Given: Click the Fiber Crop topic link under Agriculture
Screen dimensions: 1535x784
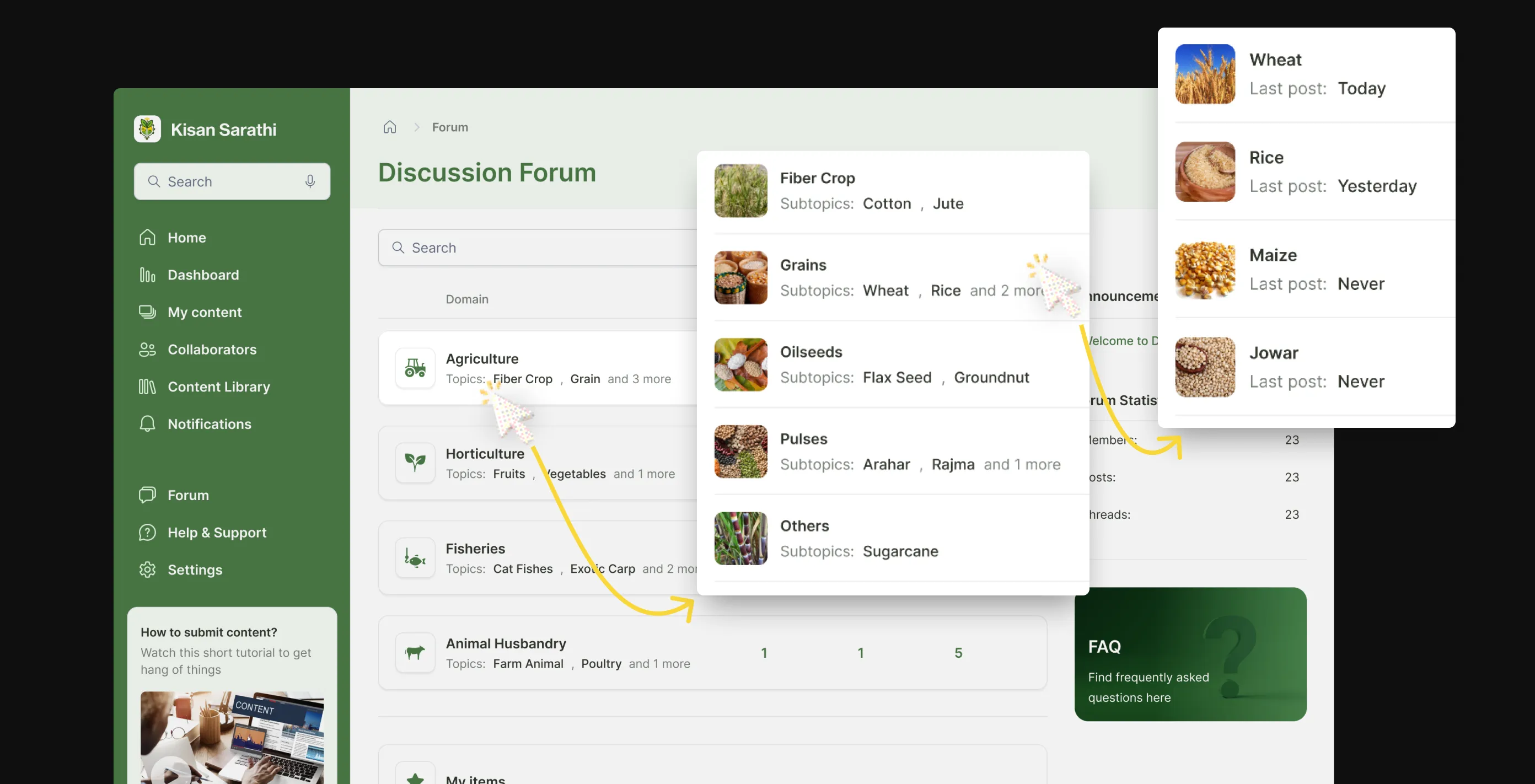Looking at the screenshot, I should (x=523, y=379).
